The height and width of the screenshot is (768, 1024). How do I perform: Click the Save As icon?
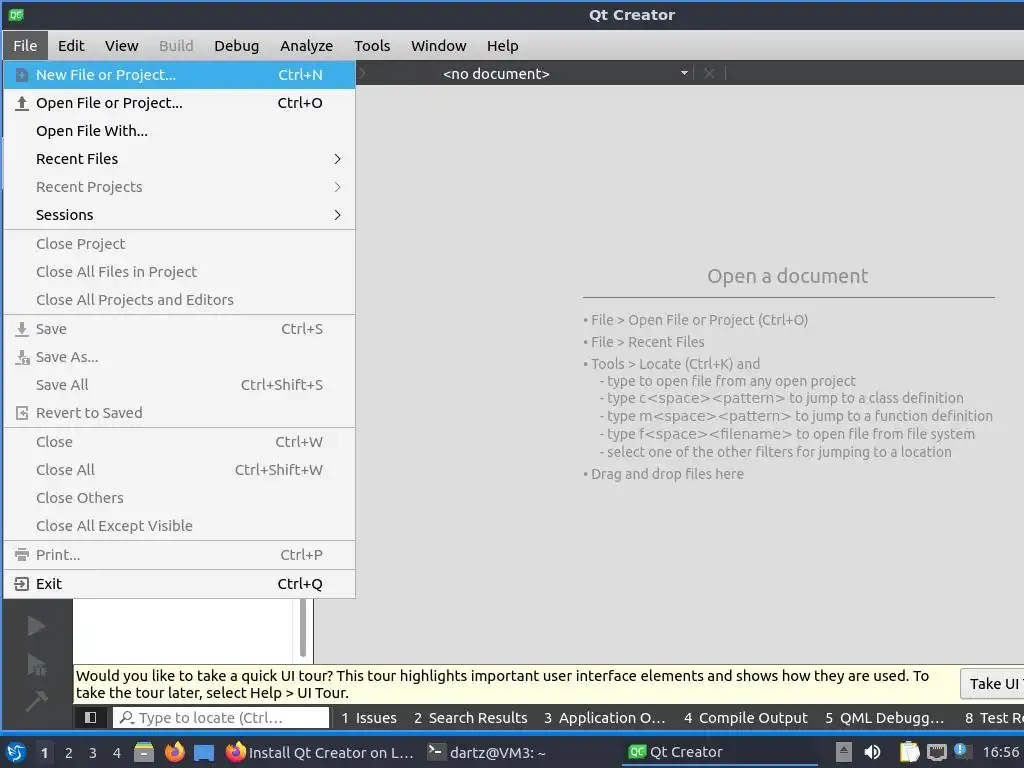(x=22, y=357)
